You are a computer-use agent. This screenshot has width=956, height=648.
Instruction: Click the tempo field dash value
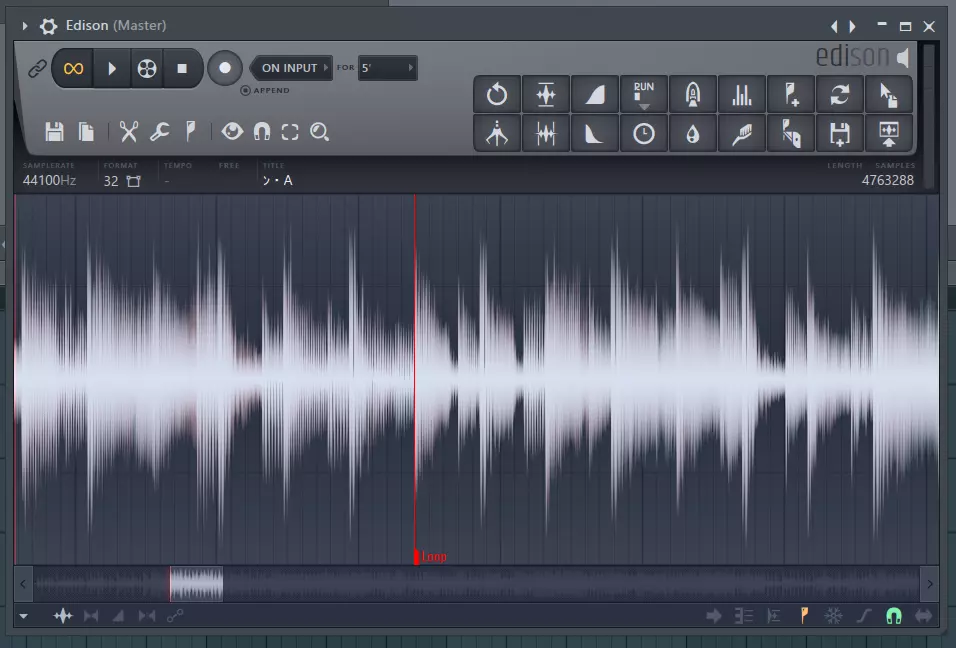(167, 181)
